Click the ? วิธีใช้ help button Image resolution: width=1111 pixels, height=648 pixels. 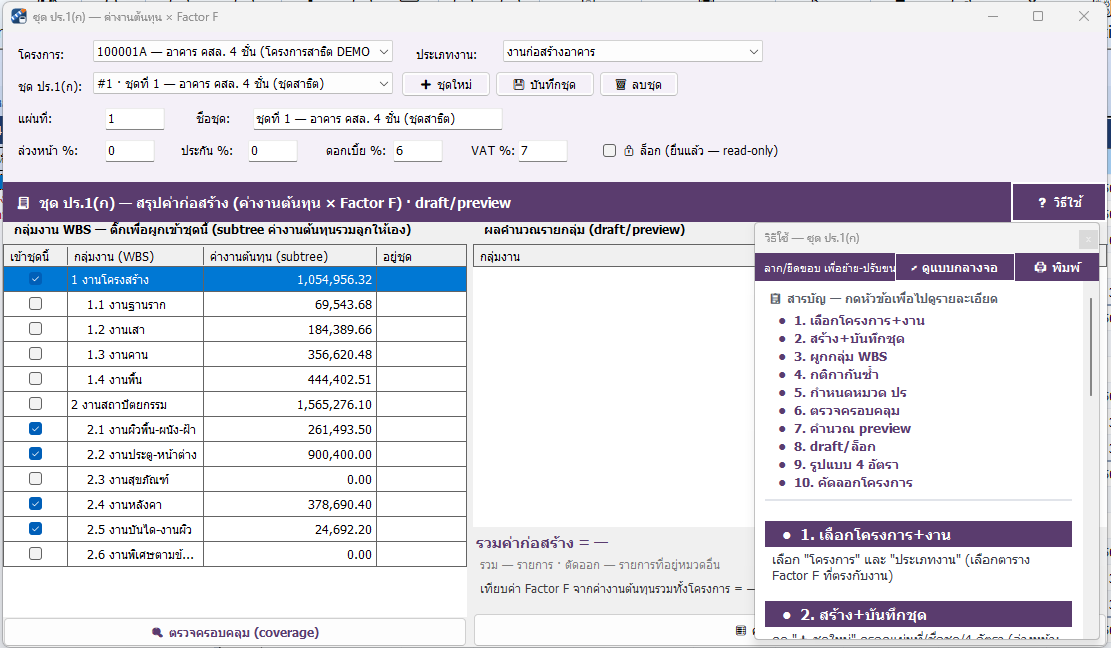tap(1059, 203)
